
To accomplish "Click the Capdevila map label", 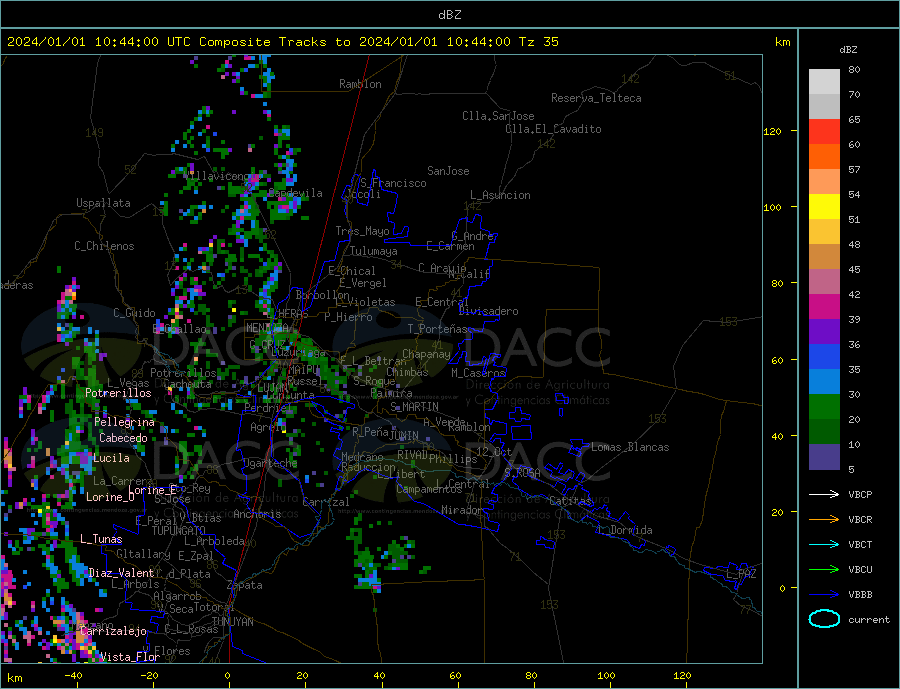I will click(x=296, y=193).
